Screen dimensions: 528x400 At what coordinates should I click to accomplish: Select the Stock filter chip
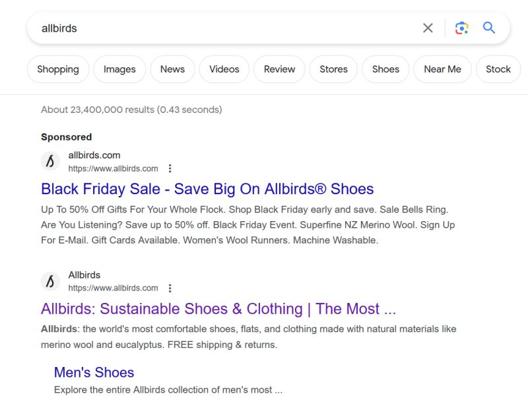point(498,69)
